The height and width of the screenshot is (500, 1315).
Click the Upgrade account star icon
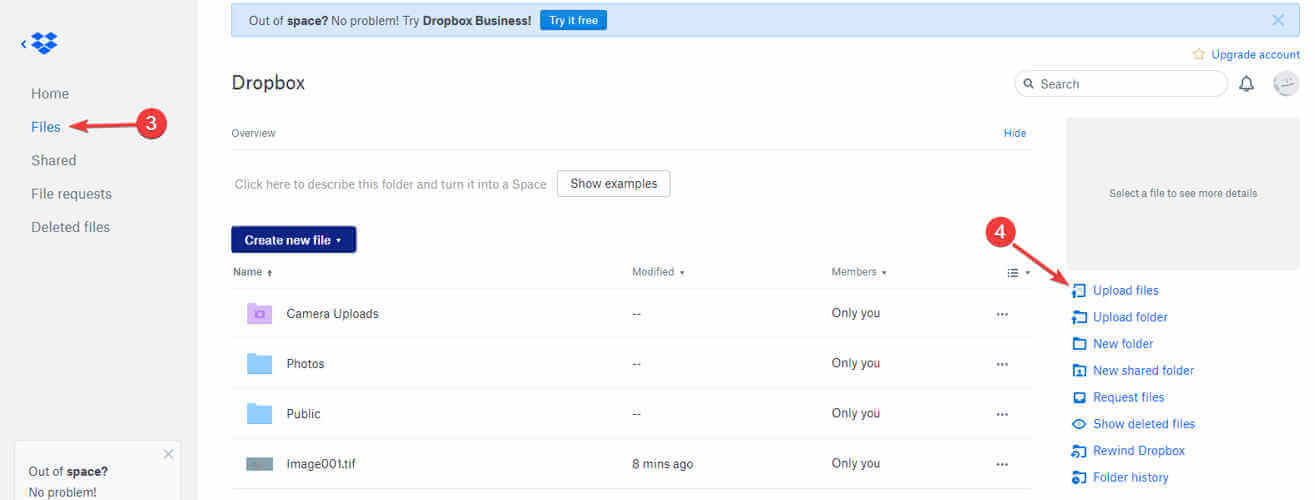click(x=1199, y=54)
